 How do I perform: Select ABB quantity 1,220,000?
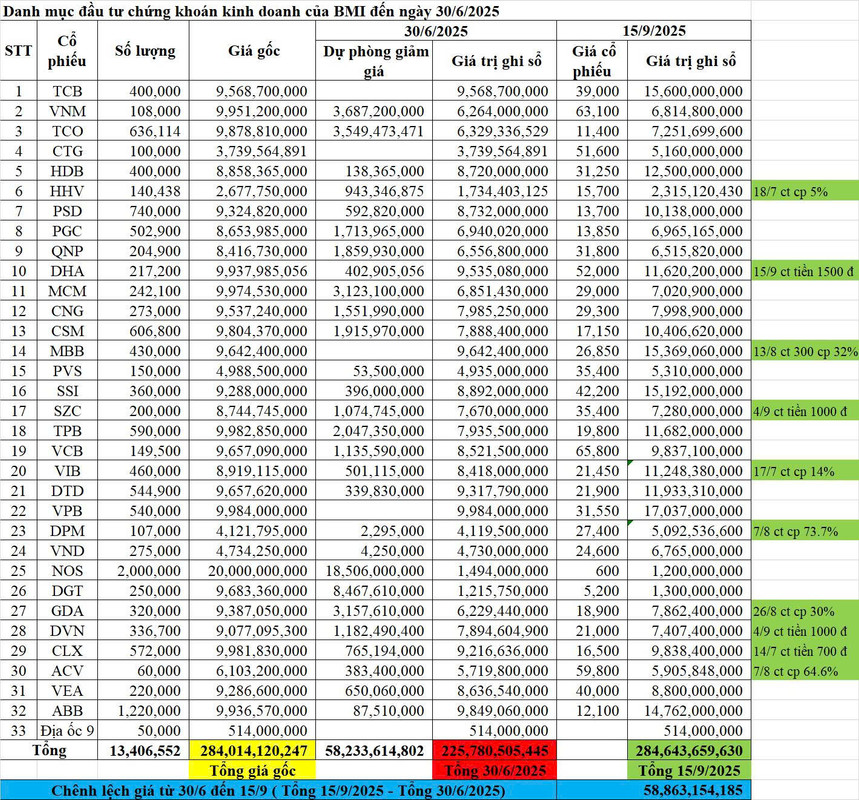tap(144, 711)
